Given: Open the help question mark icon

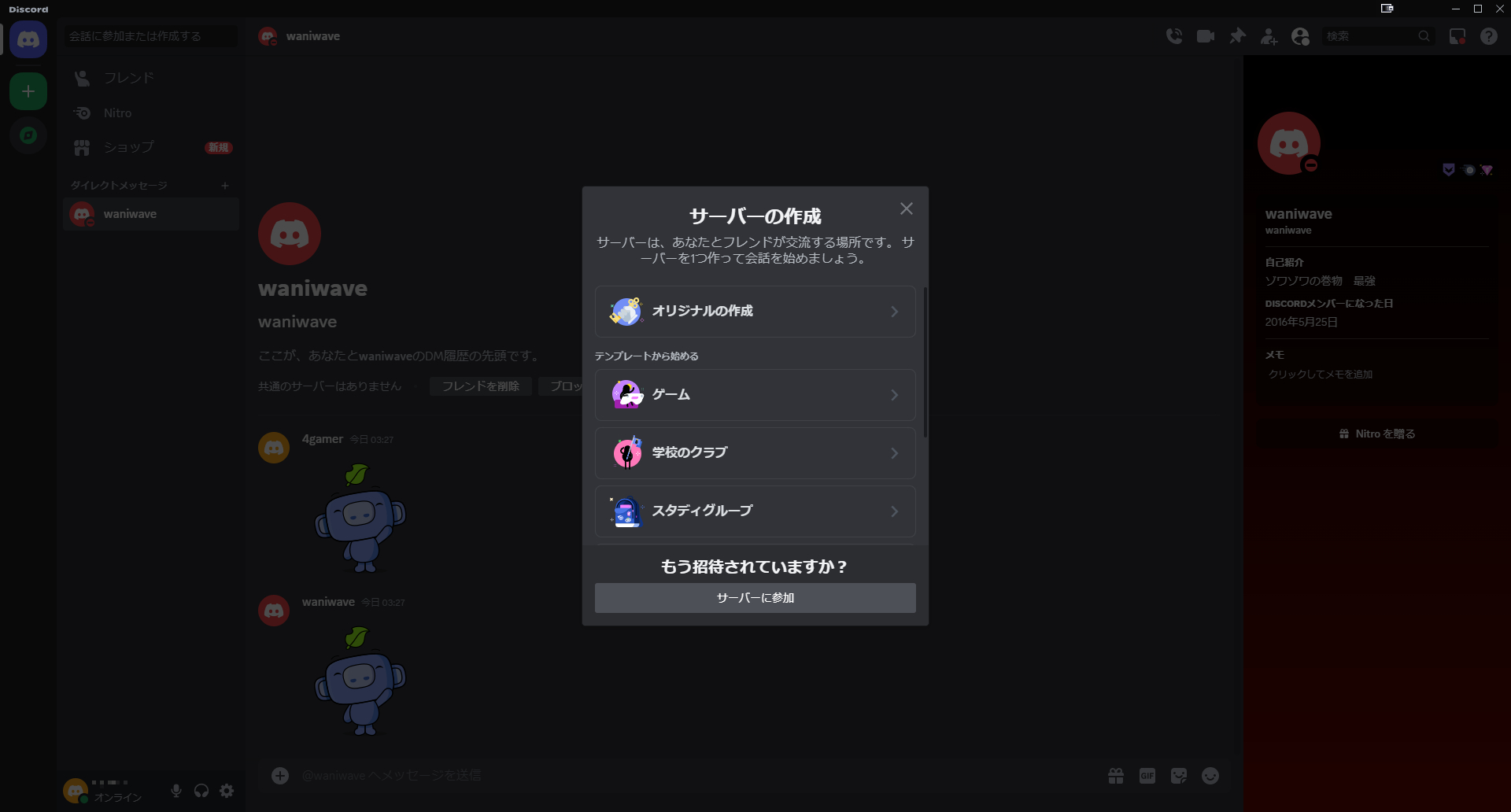Looking at the screenshot, I should [1489, 36].
